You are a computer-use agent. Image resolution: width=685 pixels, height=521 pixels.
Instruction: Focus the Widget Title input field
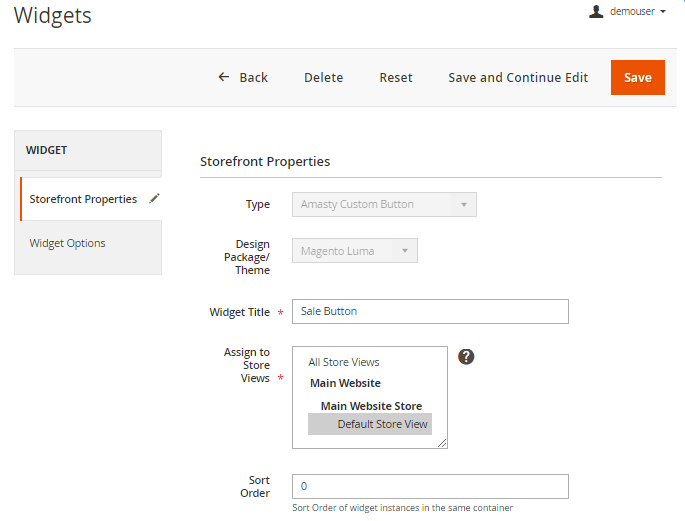(430, 311)
